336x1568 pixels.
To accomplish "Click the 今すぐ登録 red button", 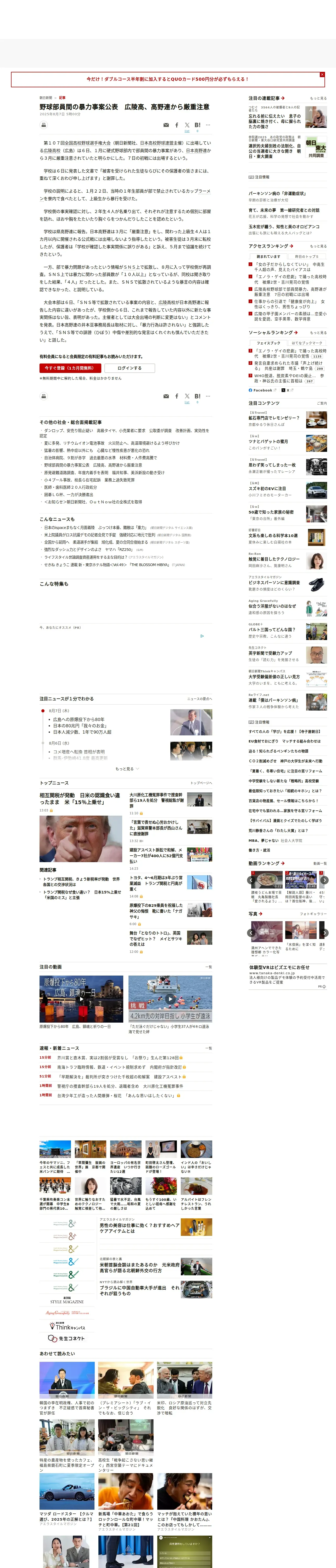I will tap(70, 368).
